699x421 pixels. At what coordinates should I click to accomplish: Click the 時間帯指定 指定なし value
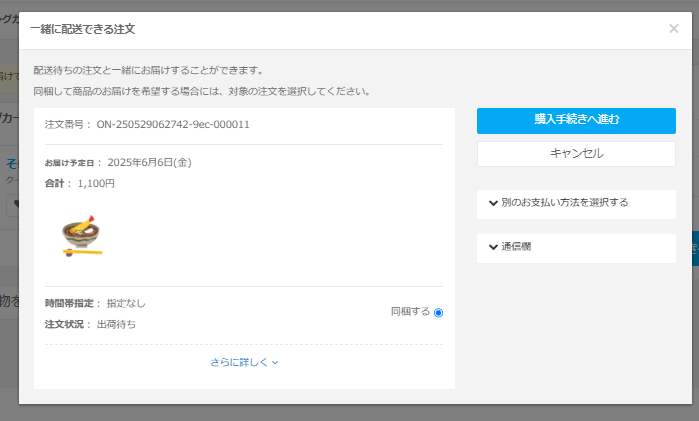coord(126,303)
